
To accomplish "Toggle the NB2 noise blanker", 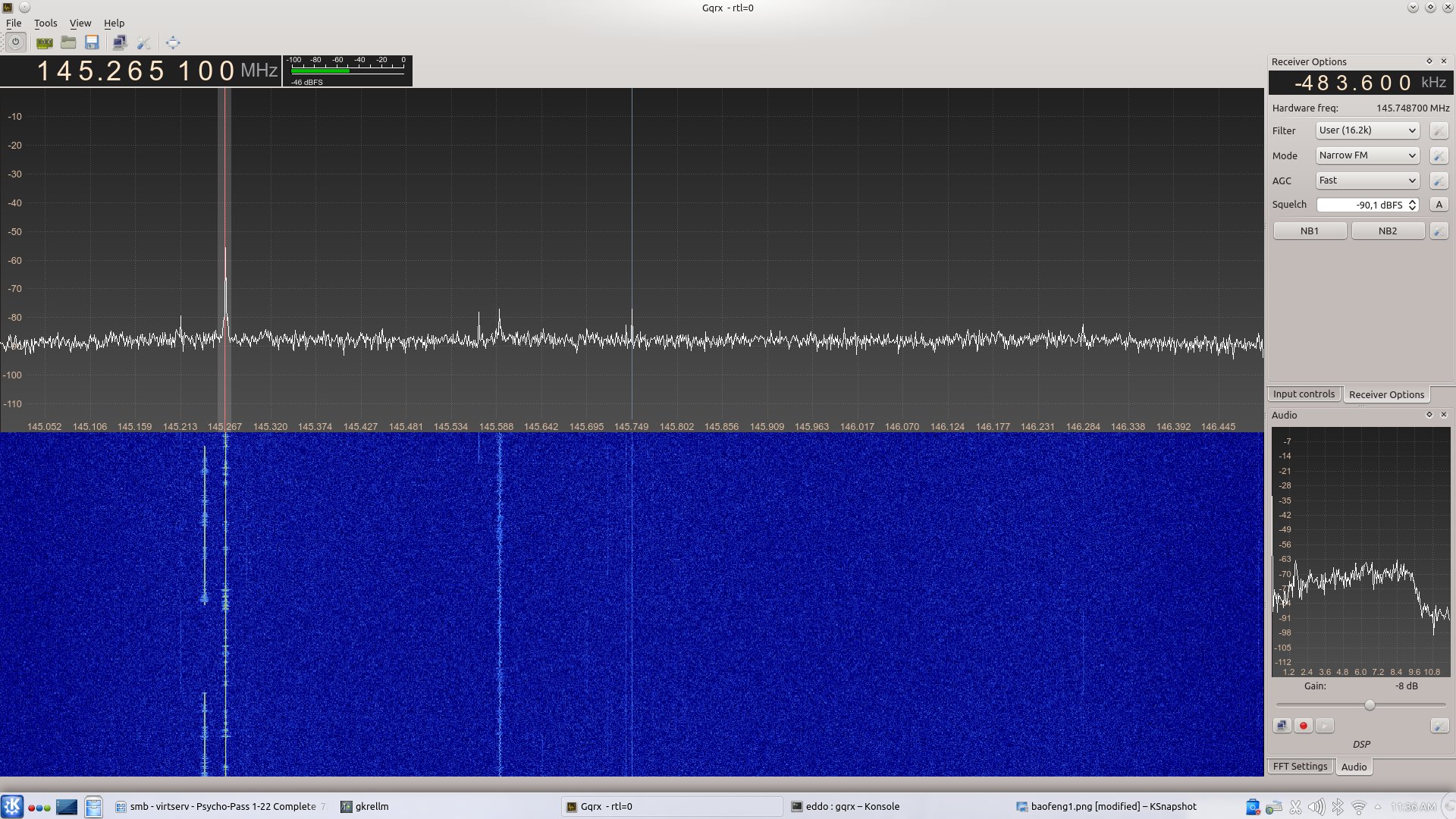I will point(1387,231).
